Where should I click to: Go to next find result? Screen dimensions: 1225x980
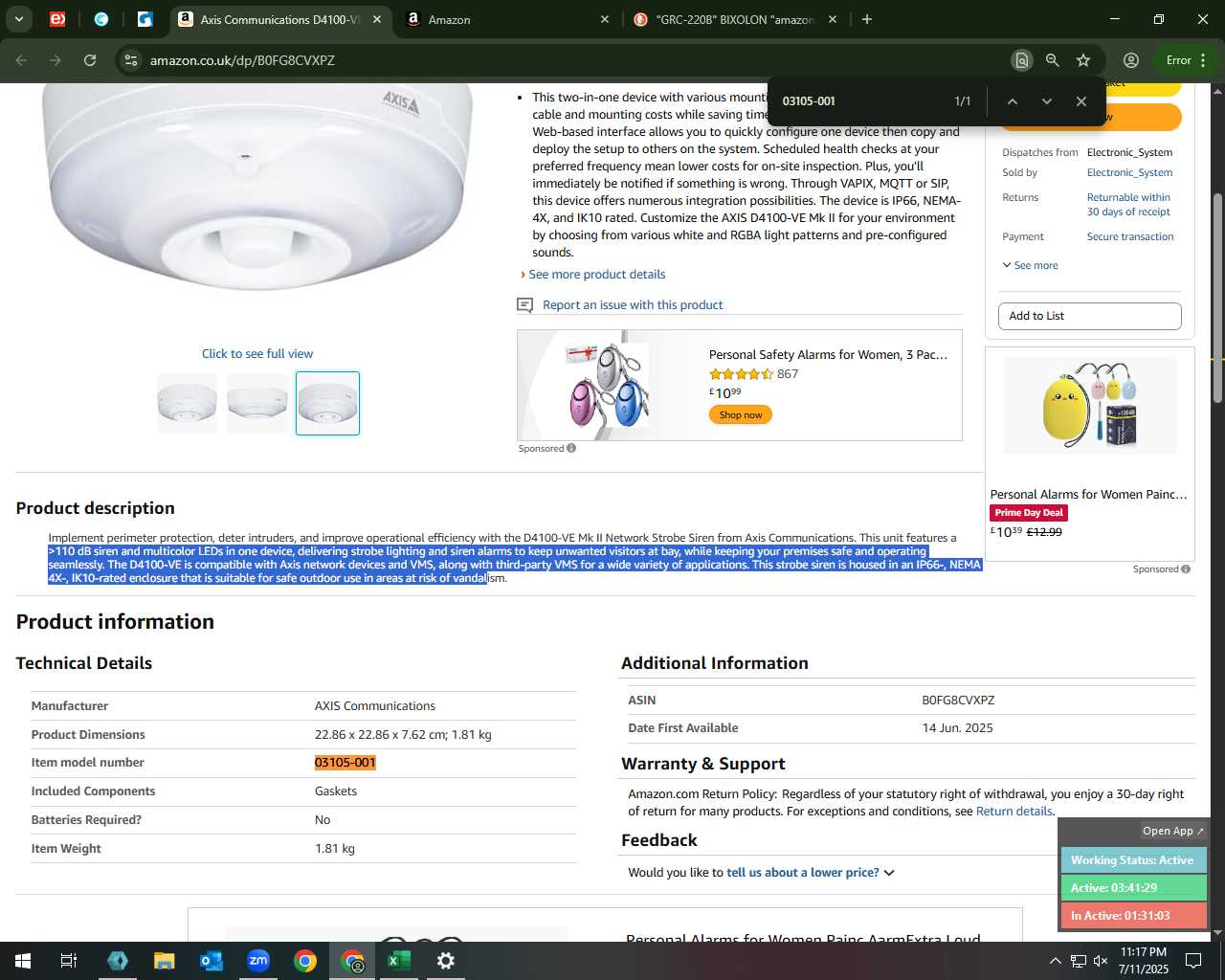[x=1046, y=101]
